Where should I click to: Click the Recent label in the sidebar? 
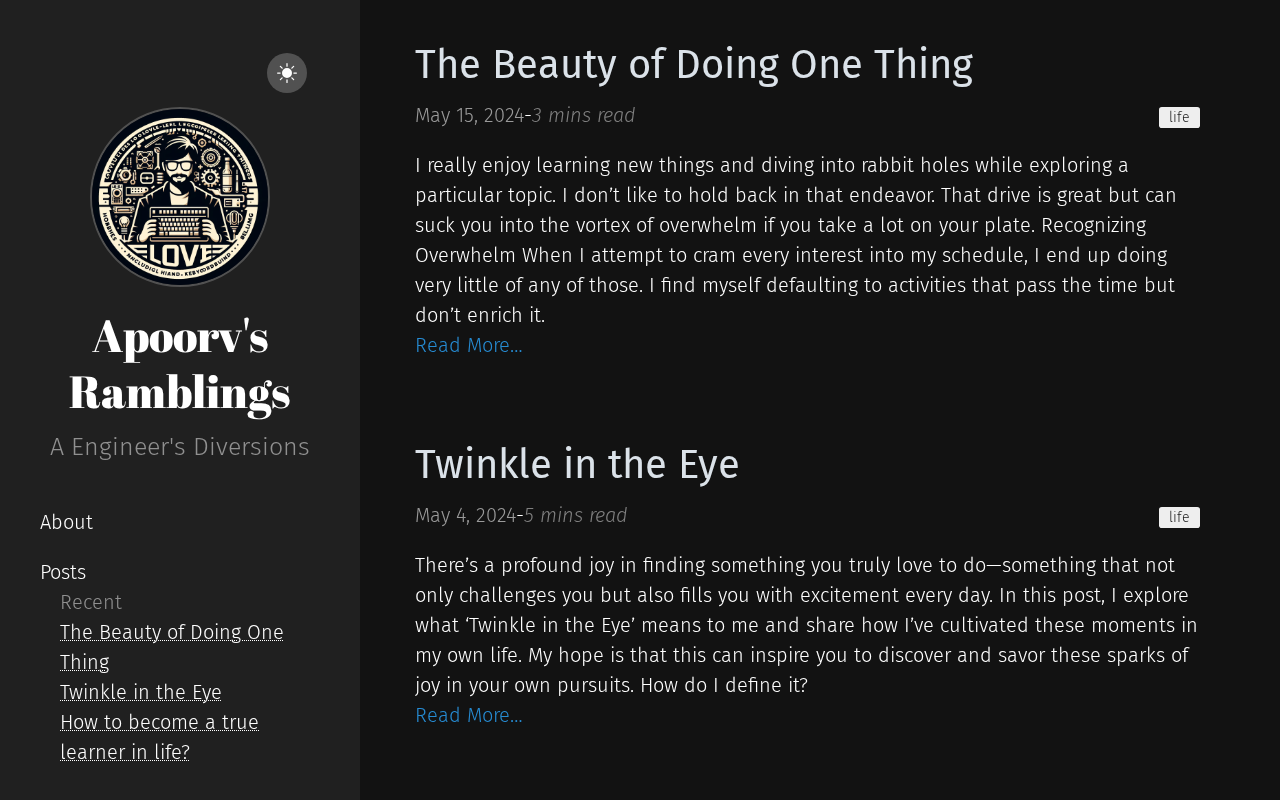(x=91, y=602)
